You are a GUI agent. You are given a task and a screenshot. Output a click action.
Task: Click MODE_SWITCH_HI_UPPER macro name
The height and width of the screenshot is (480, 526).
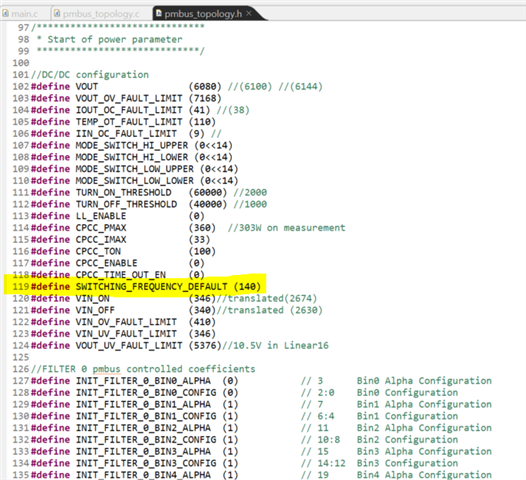[132, 145]
